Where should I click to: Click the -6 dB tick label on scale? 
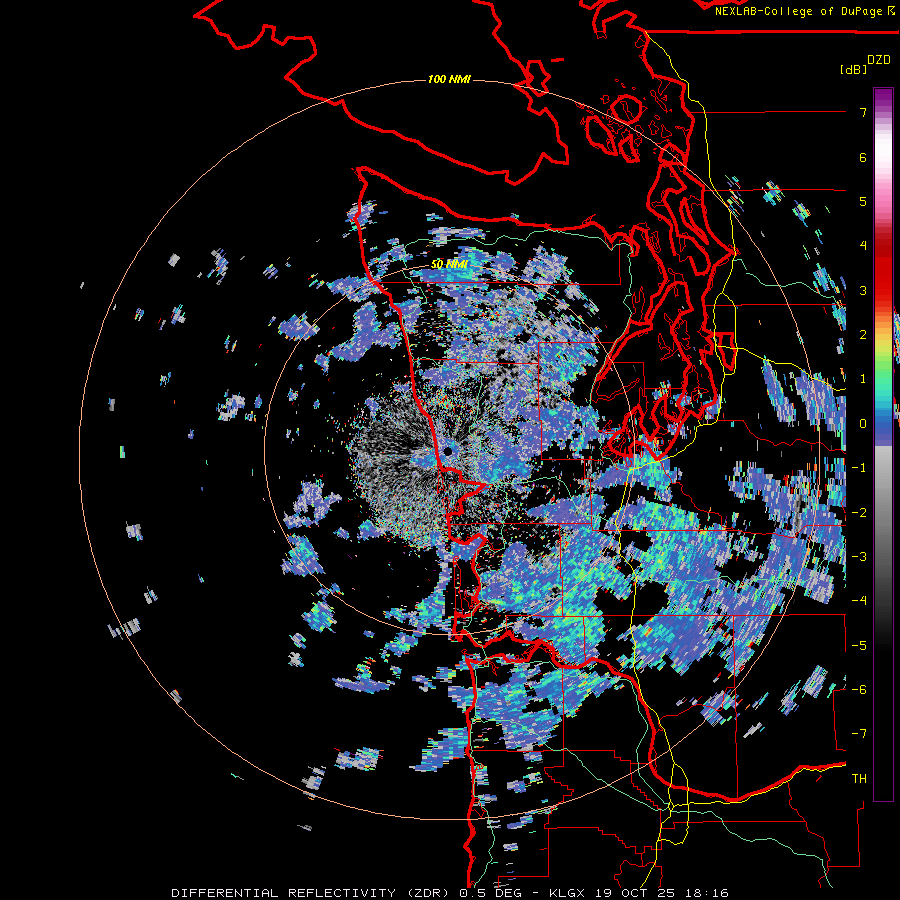coord(859,690)
